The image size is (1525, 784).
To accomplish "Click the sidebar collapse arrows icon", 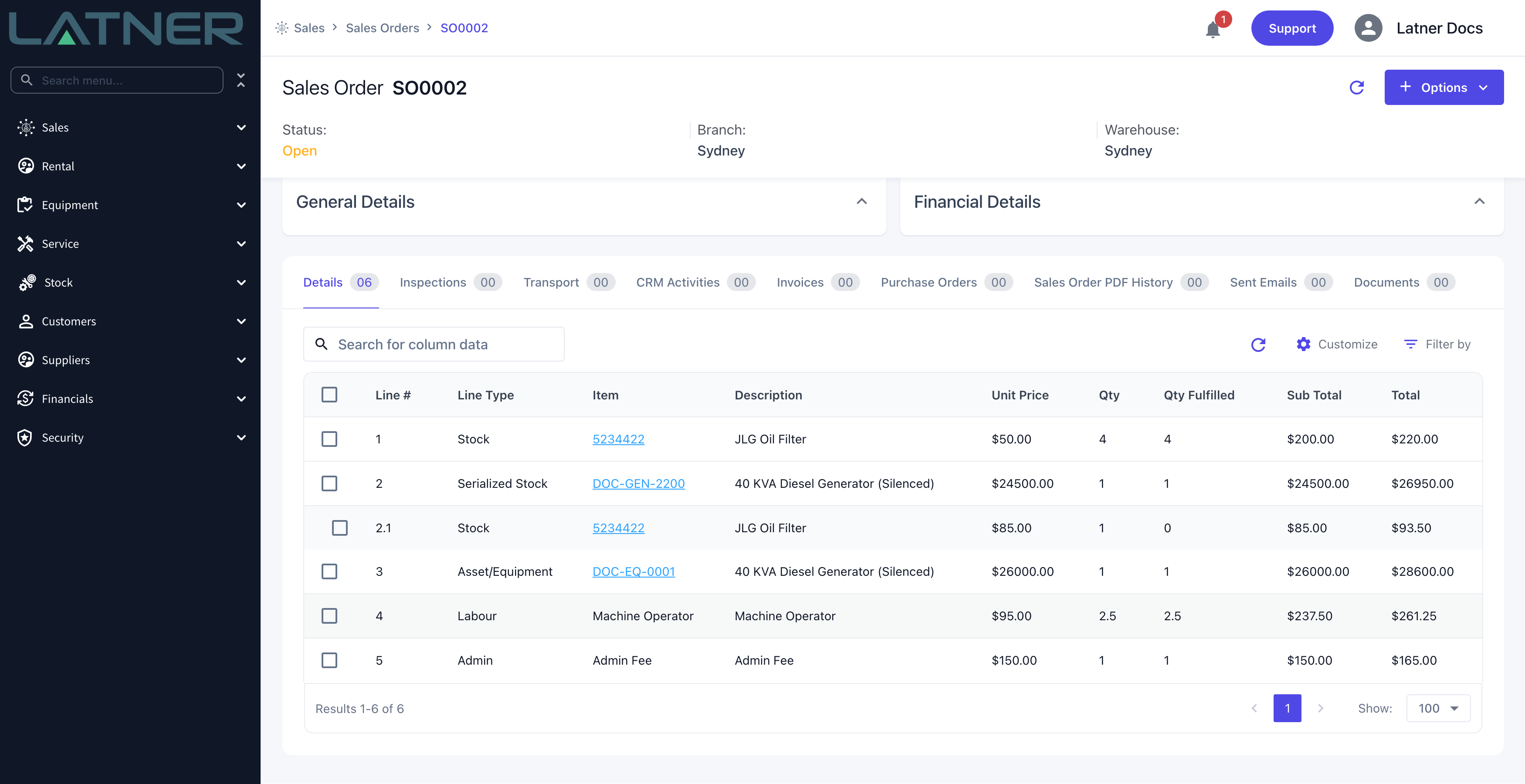I will point(241,80).
